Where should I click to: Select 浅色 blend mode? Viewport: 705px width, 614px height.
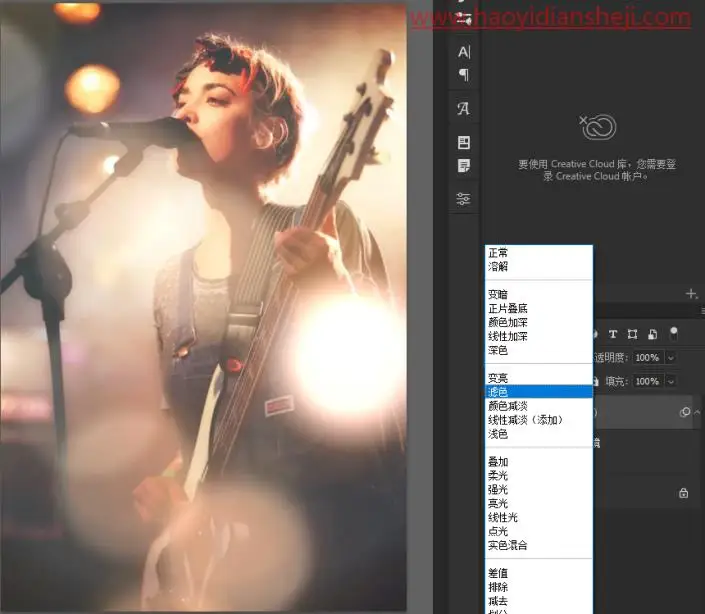[x=539, y=434]
